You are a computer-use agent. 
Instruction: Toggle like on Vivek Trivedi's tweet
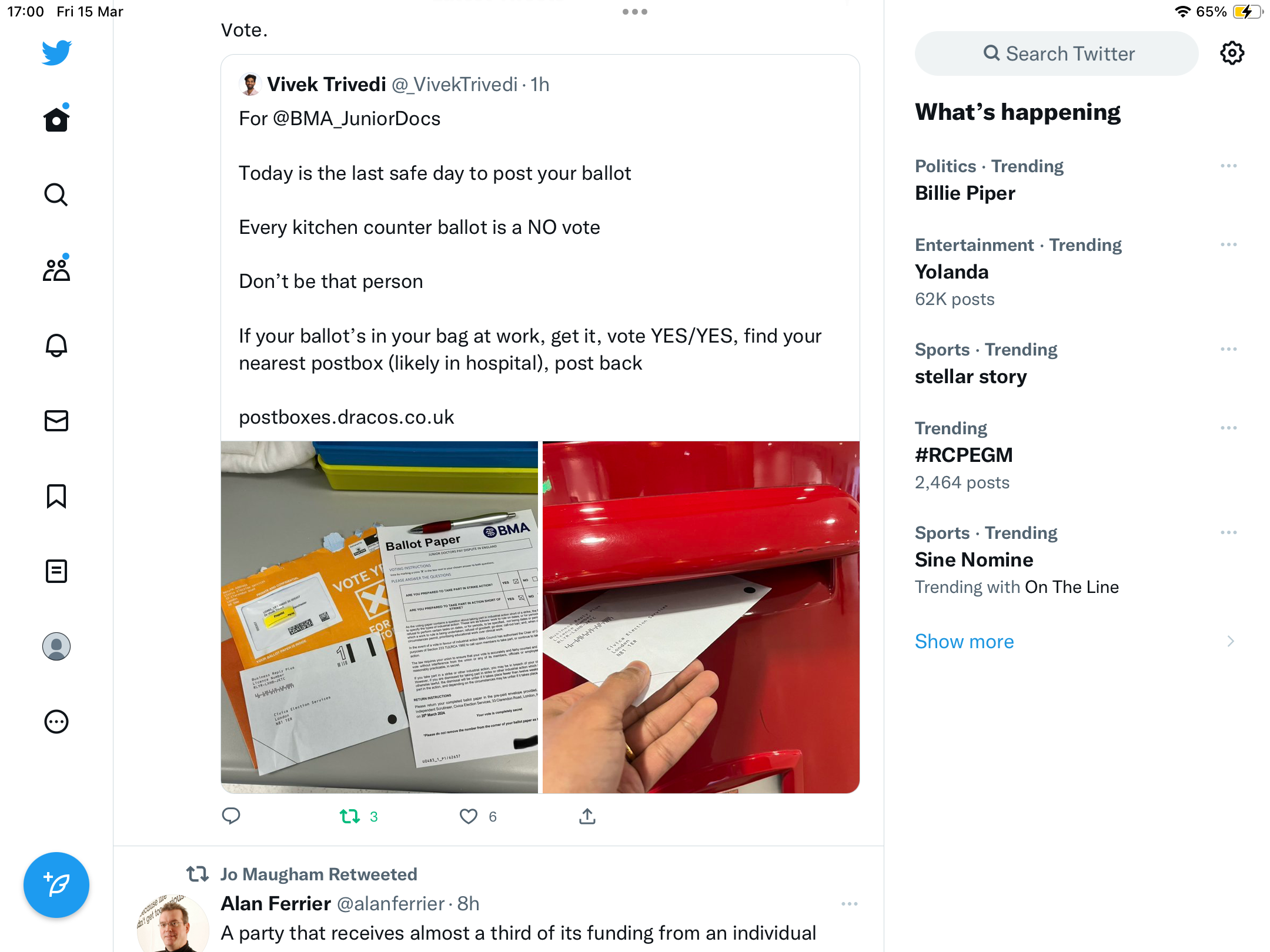coord(469,817)
